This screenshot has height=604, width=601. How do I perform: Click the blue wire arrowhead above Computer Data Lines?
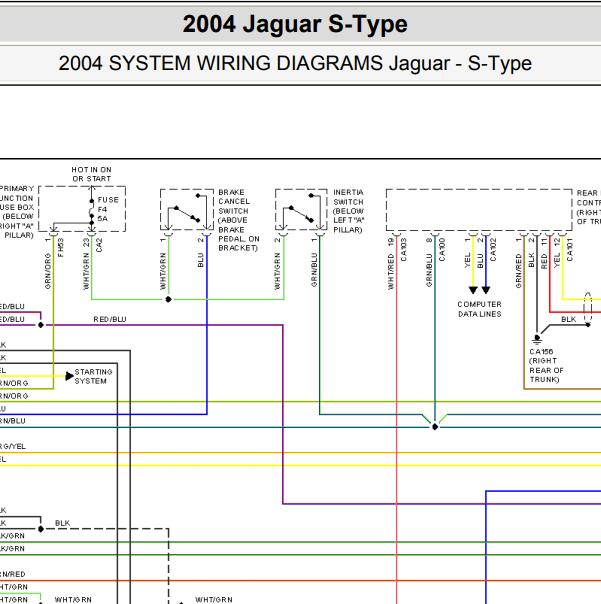point(486,290)
